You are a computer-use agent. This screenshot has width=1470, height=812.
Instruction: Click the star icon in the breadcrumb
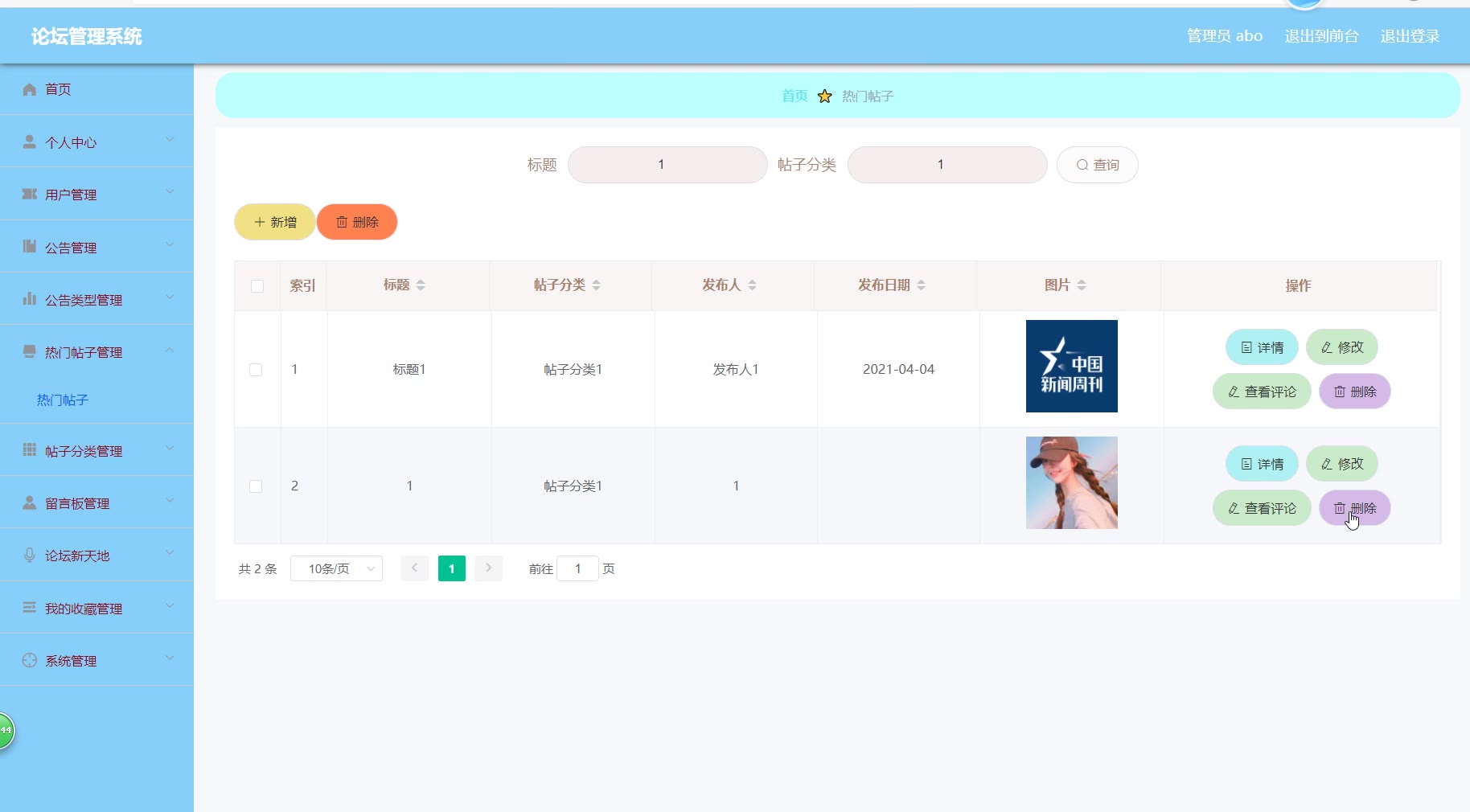click(824, 96)
